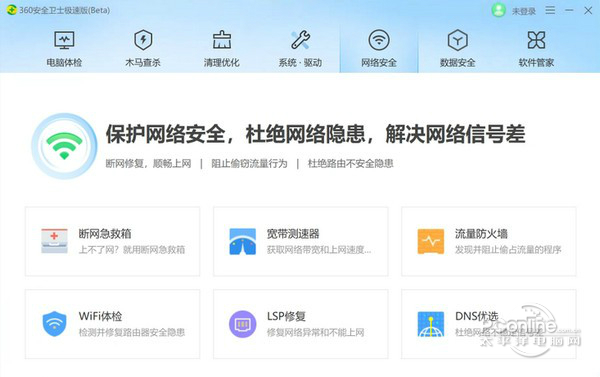Launch 流量防火墙 by its title
Viewport: 600px width, 377px height.
[x=481, y=233]
